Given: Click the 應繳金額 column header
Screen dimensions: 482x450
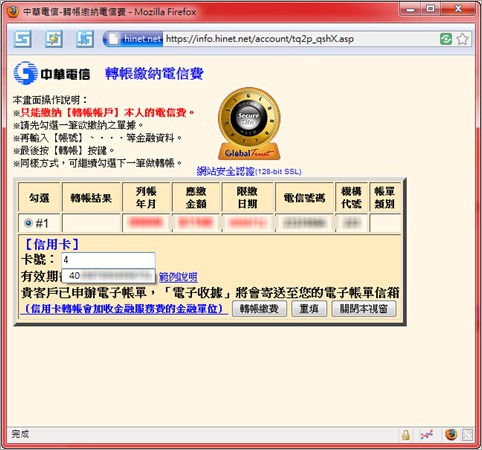Looking at the screenshot, I should 196,197.
